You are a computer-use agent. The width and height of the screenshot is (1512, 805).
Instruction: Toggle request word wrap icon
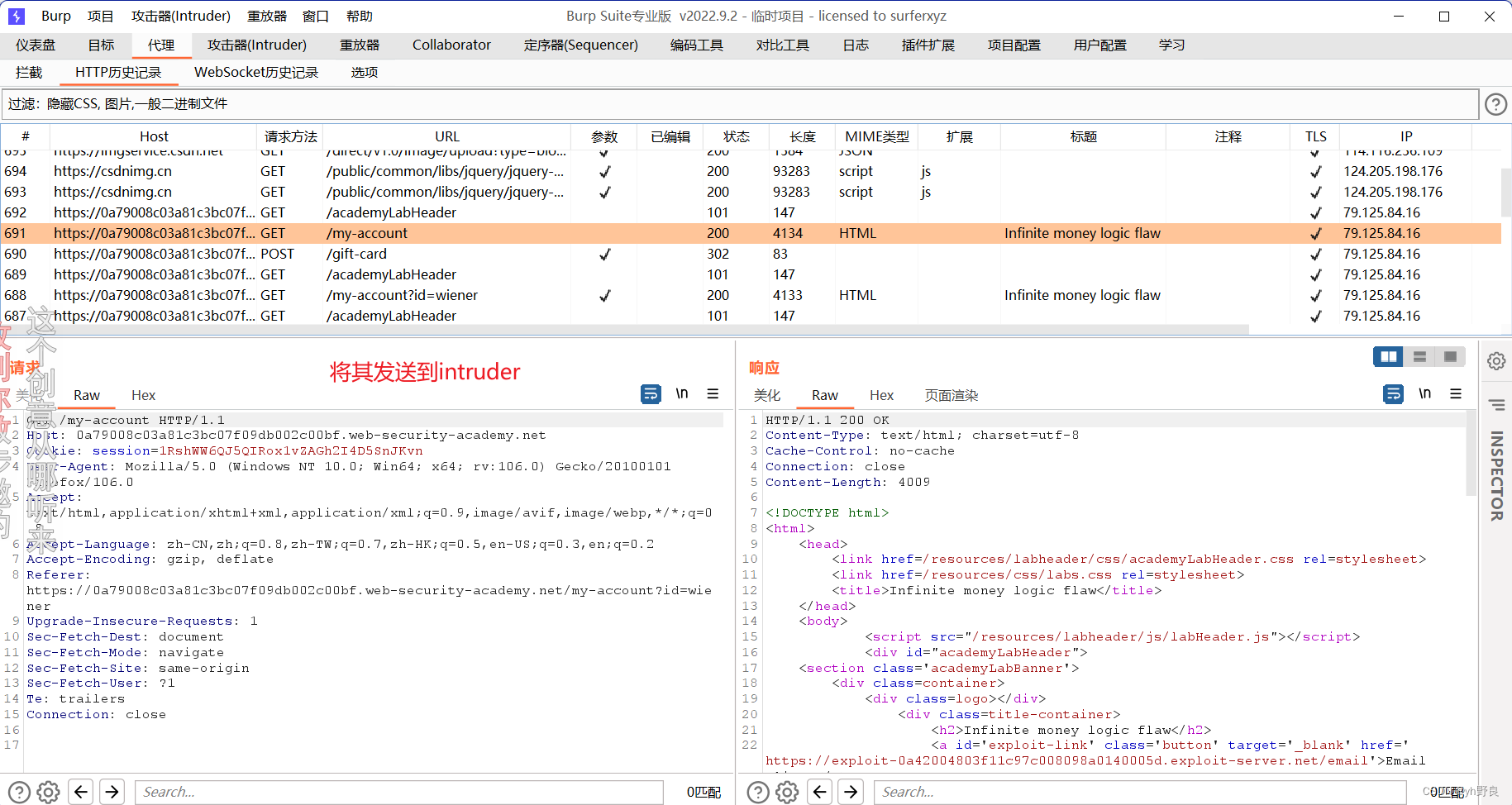click(651, 394)
